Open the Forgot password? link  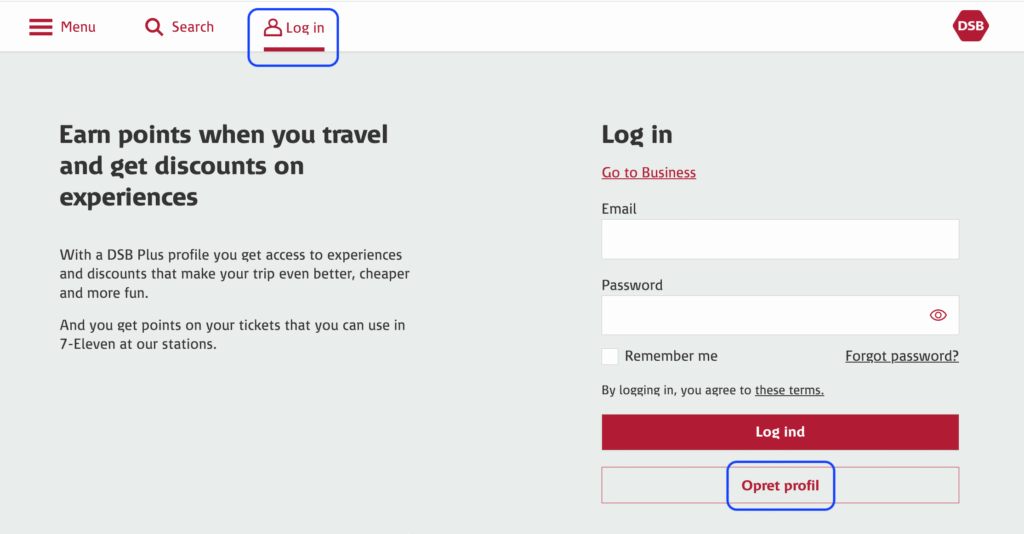(902, 356)
